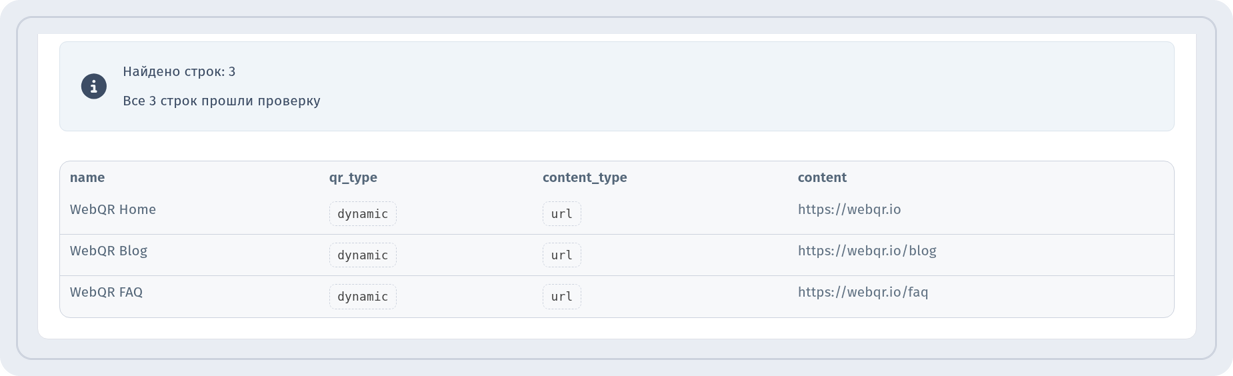Click the qr_type column header

tap(353, 178)
